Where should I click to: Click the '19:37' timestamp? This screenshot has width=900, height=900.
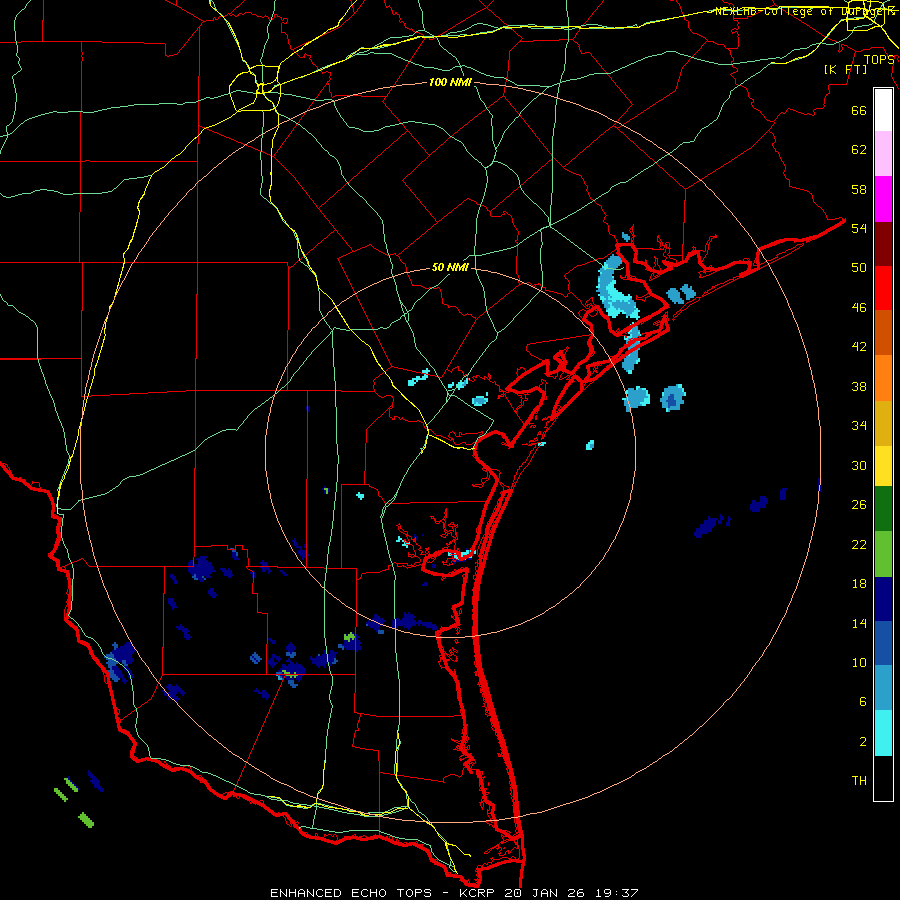click(x=619, y=893)
